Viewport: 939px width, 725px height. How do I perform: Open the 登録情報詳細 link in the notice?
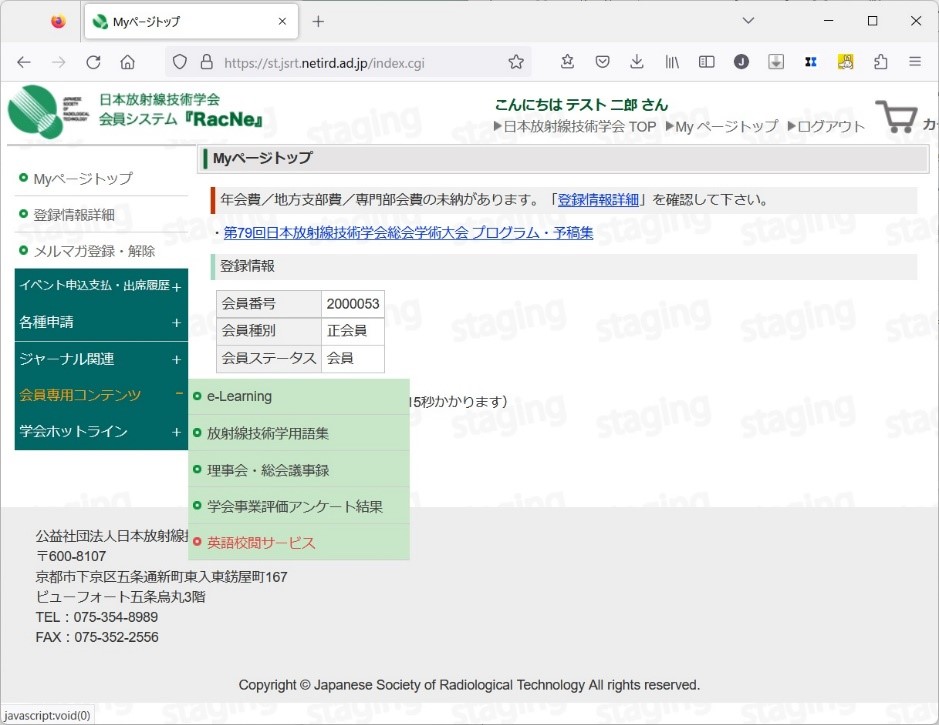(598, 200)
